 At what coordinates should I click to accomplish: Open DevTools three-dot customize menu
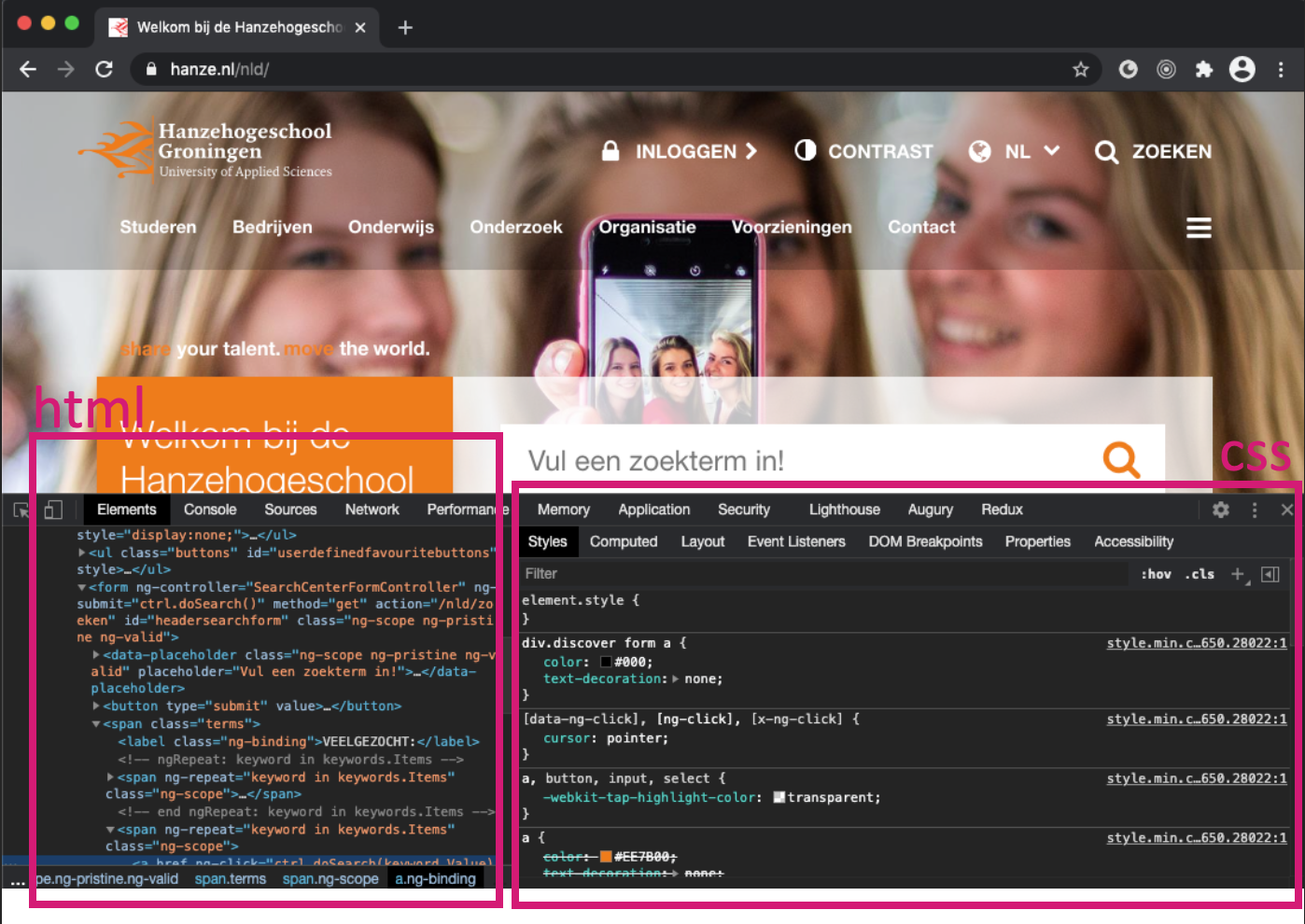click(x=1255, y=510)
